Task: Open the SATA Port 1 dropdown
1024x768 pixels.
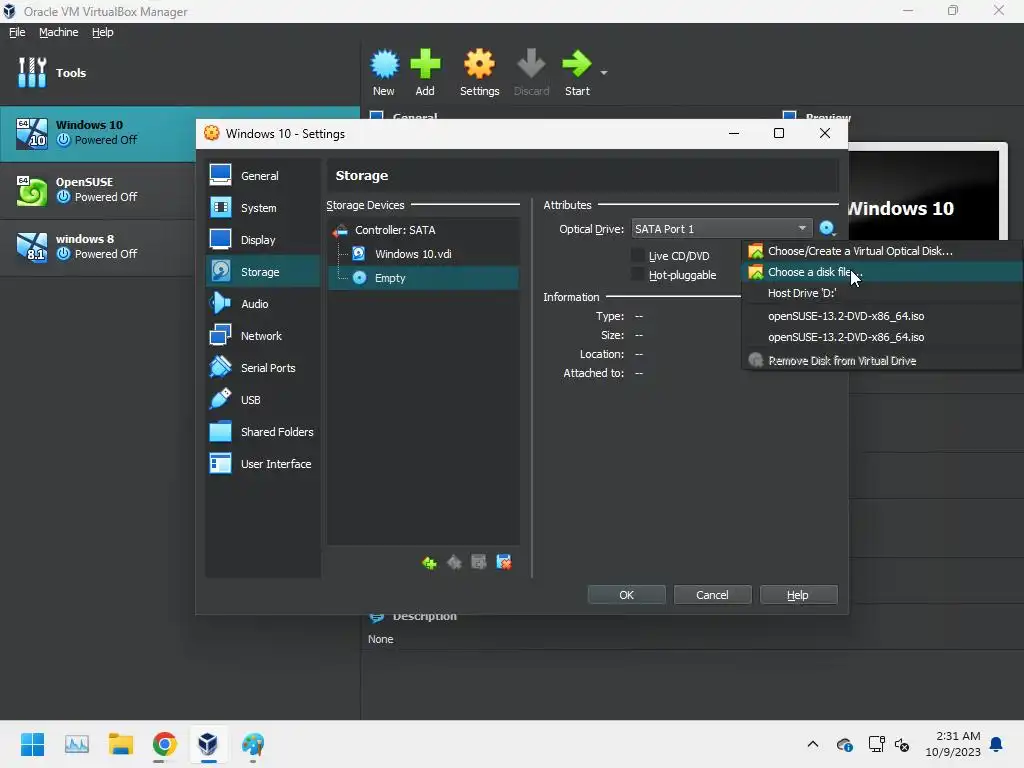Action: [x=722, y=229]
